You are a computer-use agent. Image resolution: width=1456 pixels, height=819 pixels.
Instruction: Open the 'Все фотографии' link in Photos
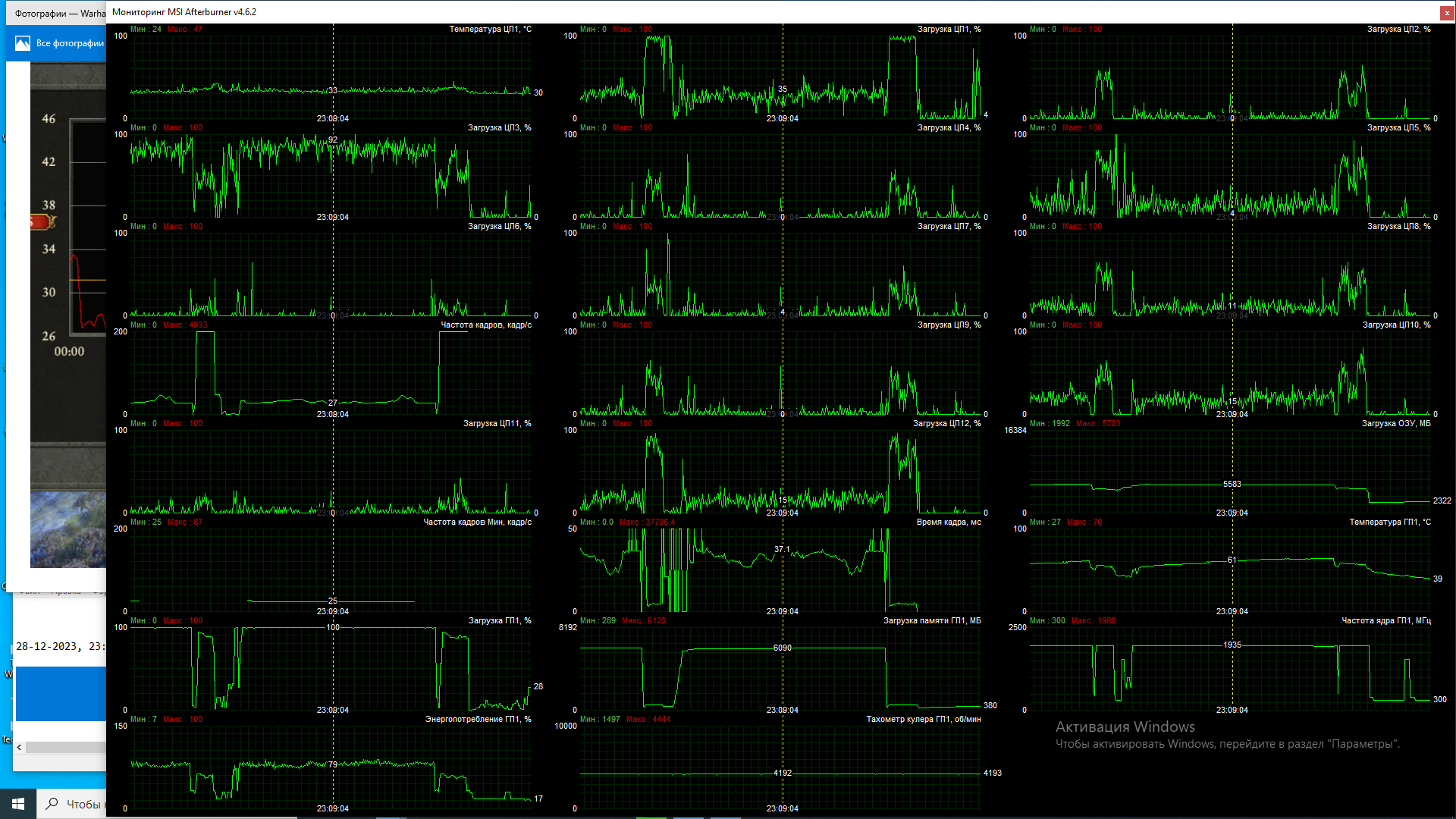pos(70,43)
